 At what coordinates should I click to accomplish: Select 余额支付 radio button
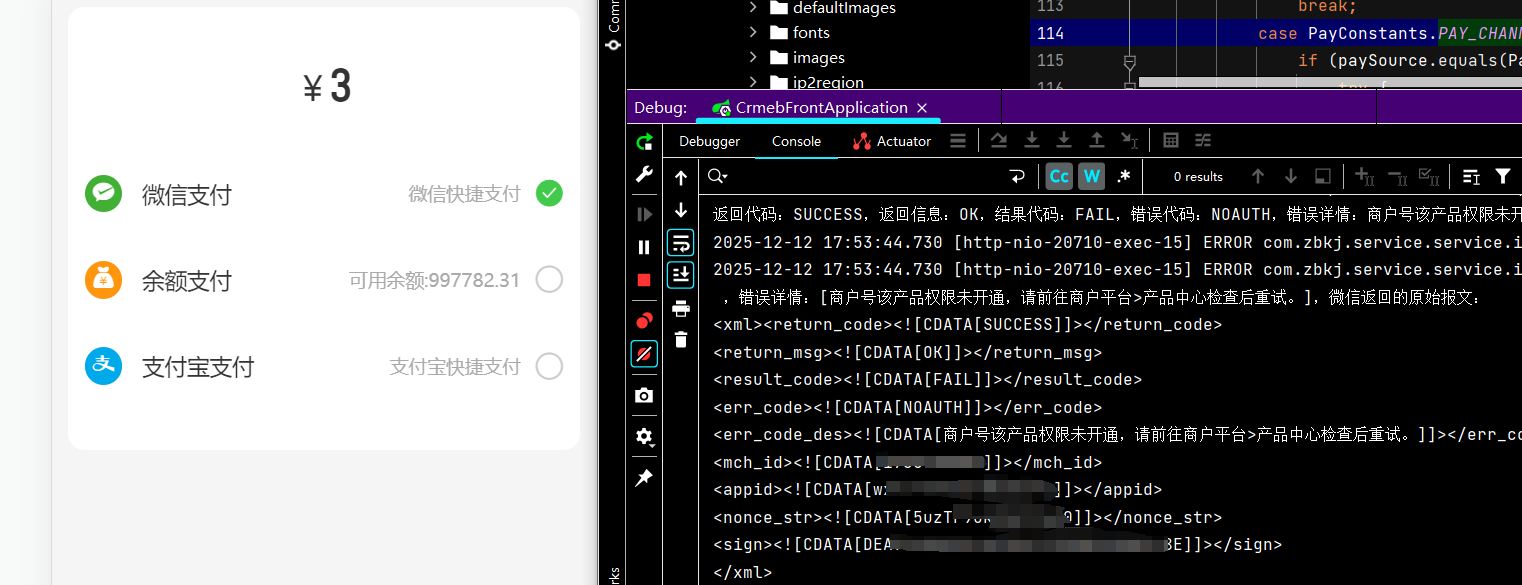point(549,280)
